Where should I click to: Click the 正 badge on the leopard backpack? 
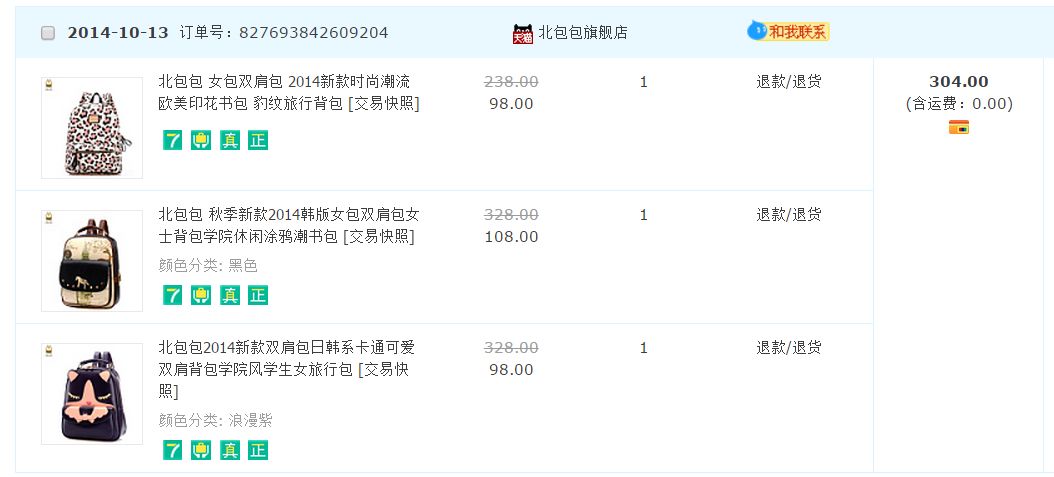click(x=258, y=140)
